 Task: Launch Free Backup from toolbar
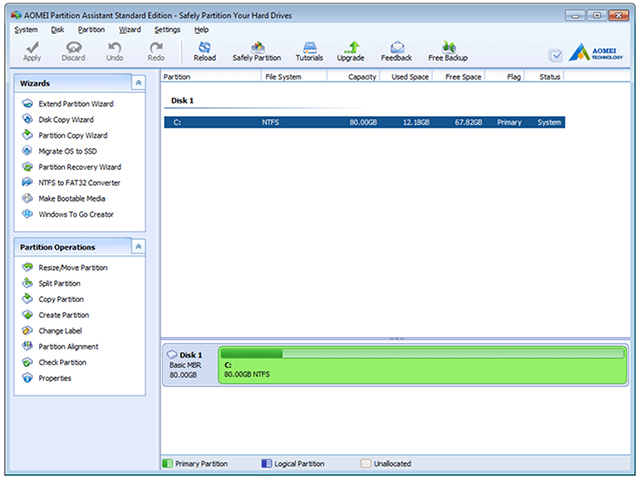(x=448, y=51)
